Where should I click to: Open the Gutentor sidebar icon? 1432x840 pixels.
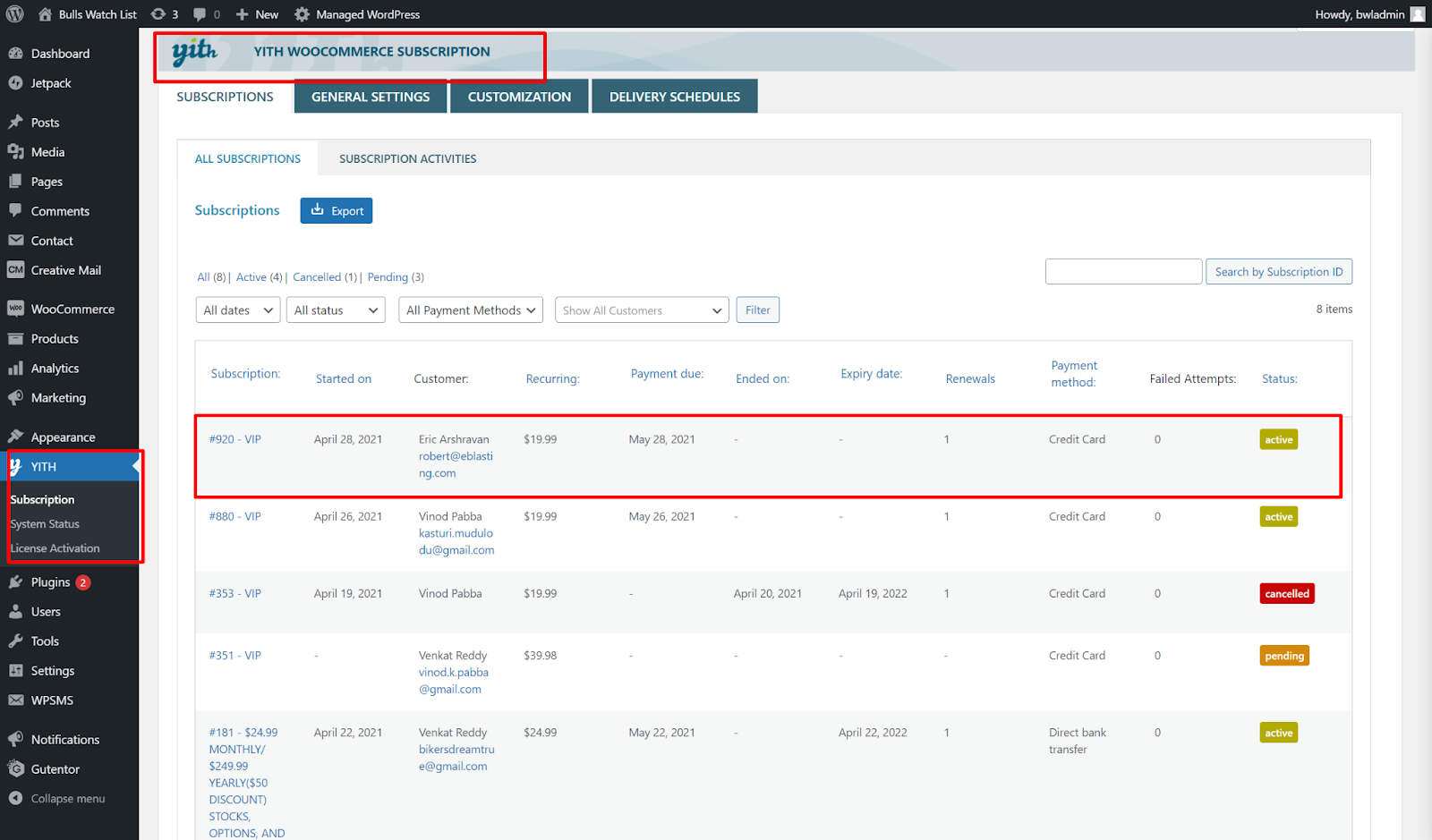point(15,769)
